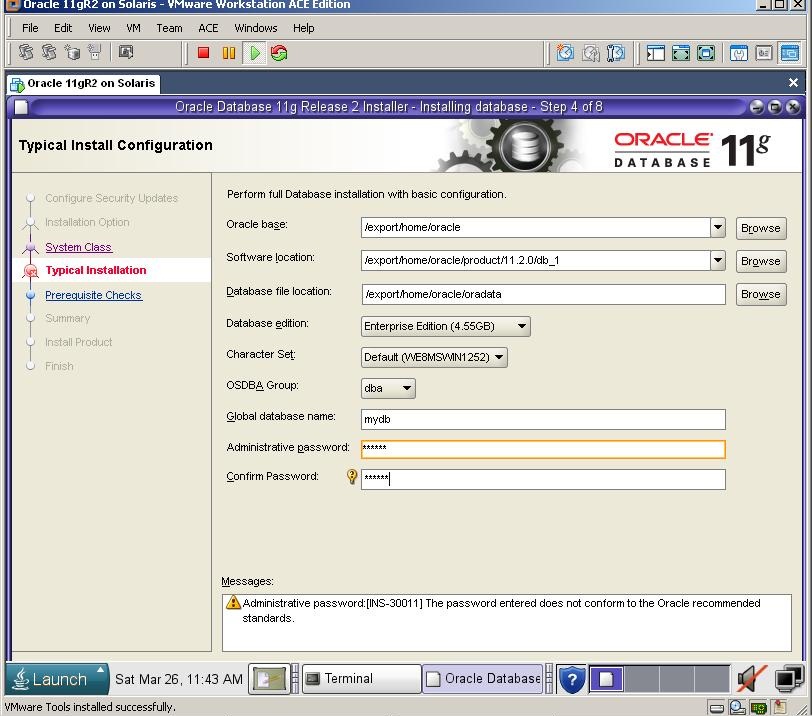Click the Prerequisite Checks link
This screenshot has height=716, width=812.
point(93,295)
